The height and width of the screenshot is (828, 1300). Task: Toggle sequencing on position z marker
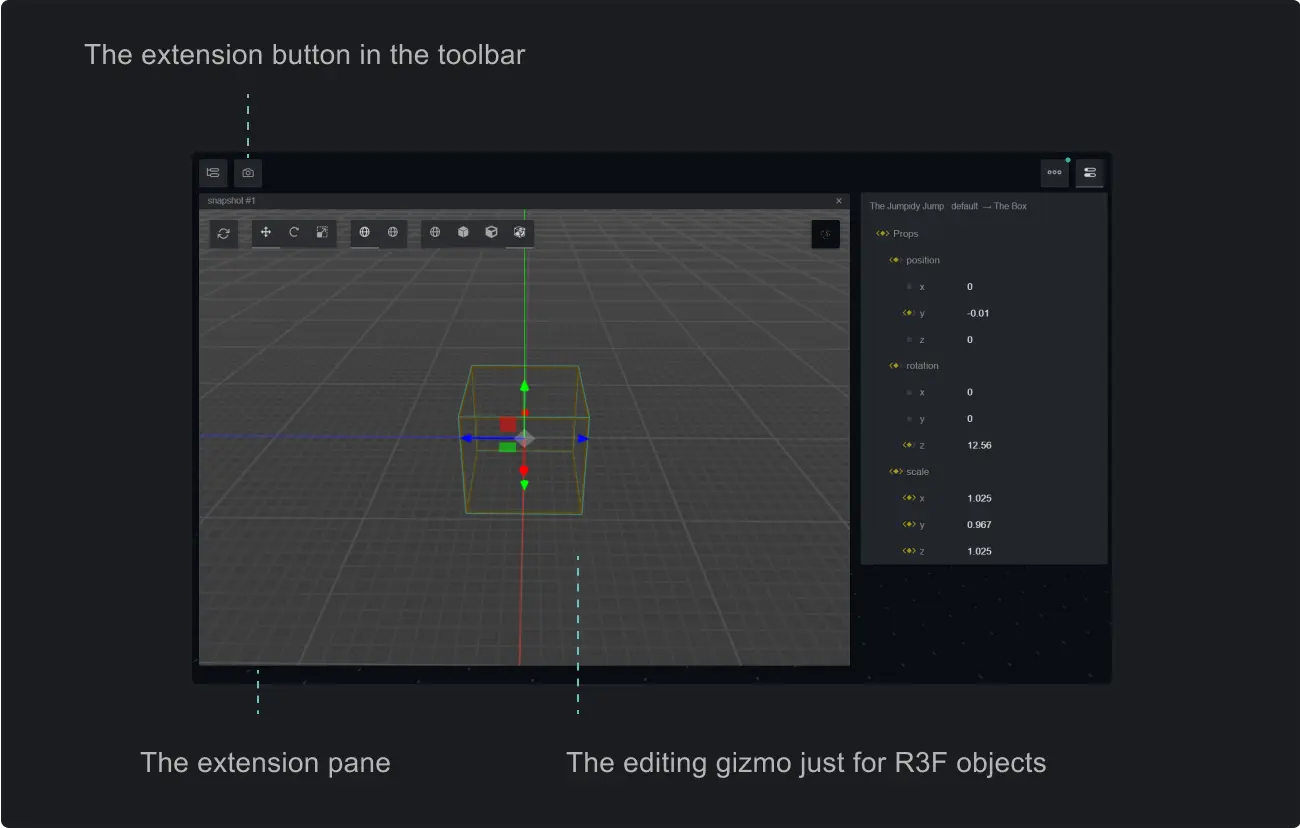[x=909, y=340]
